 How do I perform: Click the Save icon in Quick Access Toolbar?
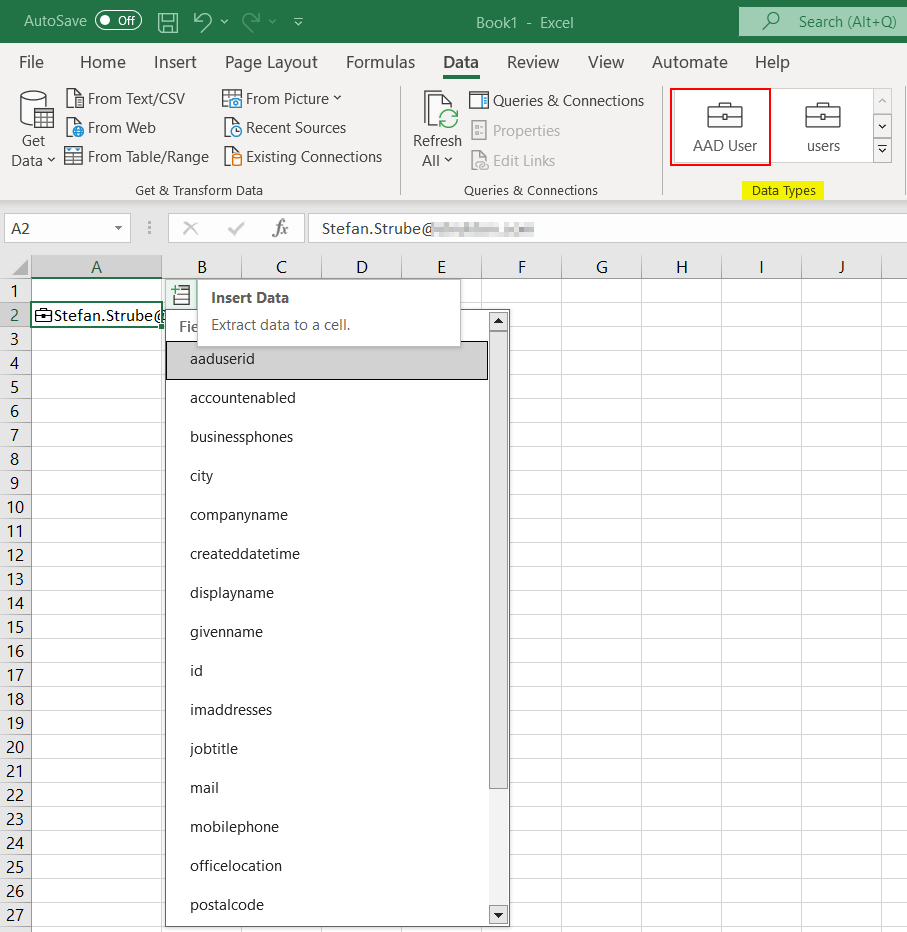coord(167,21)
